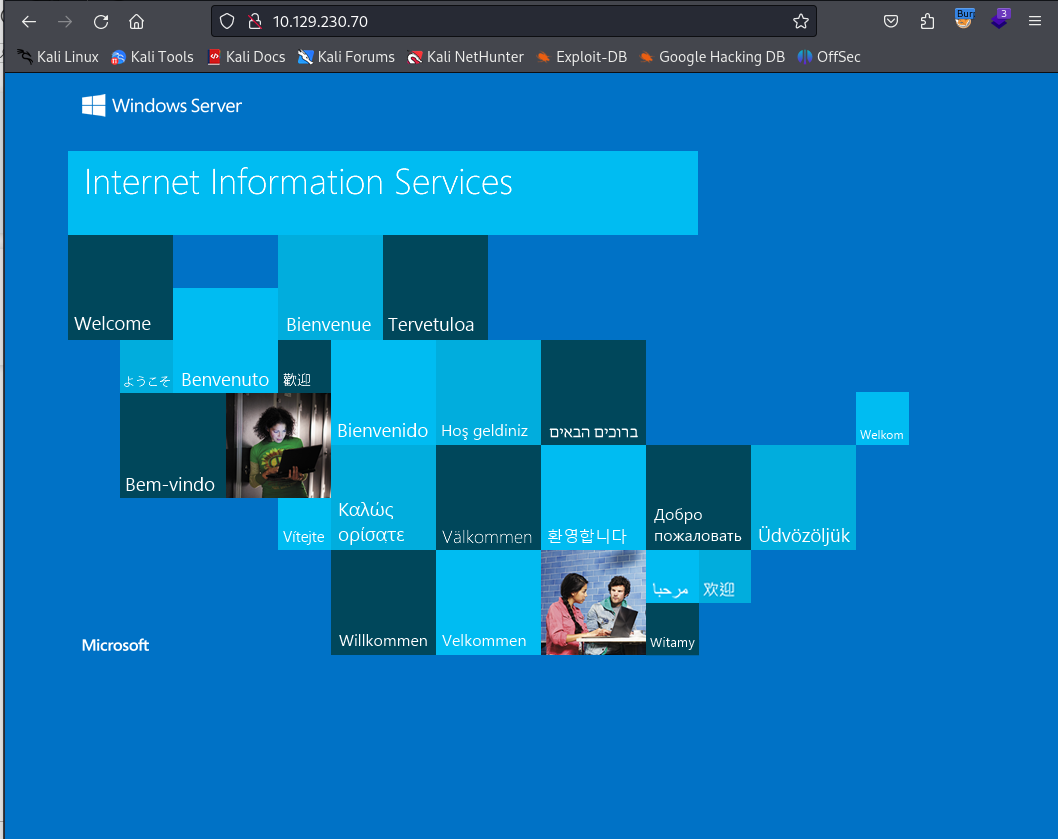View insecure connection padlock details
Screen dimensions: 1058x839
[x=255, y=22]
